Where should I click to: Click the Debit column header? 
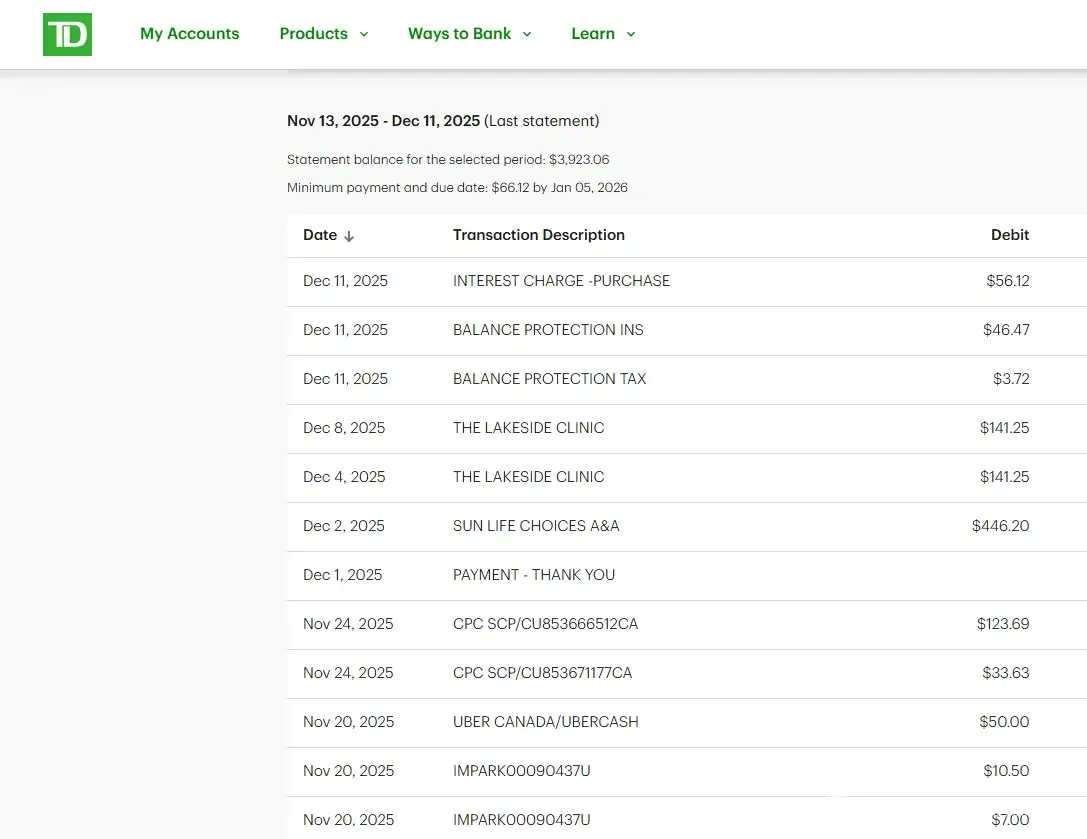pos(1009,235)
